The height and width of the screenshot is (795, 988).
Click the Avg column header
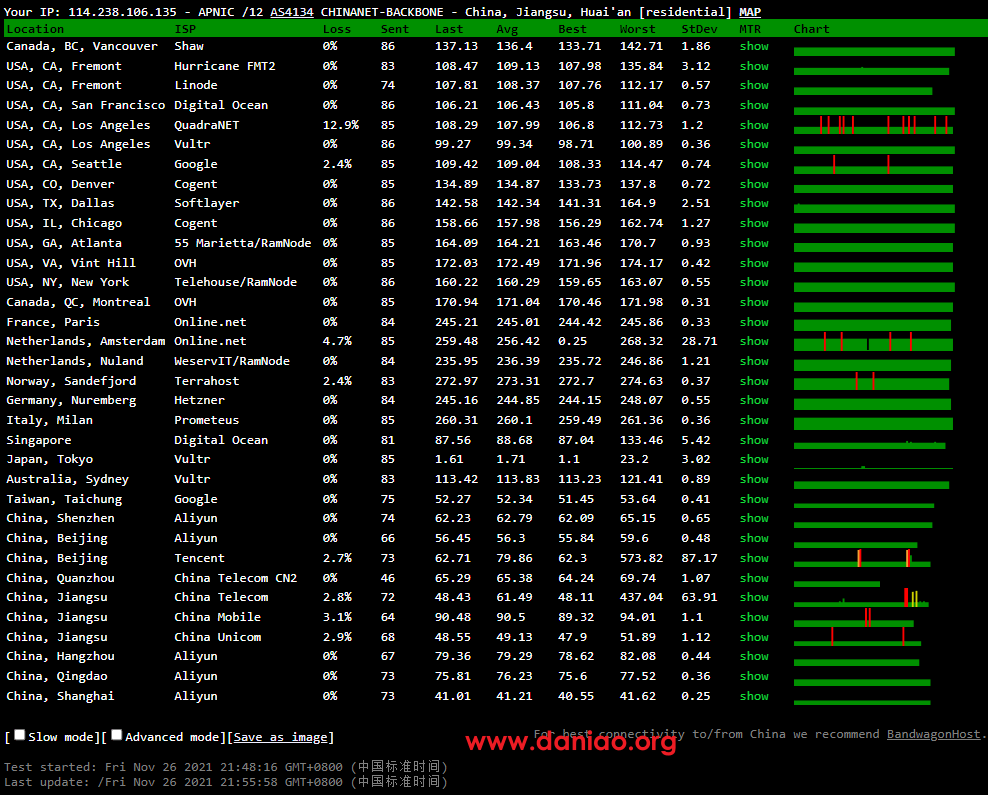[x=507, y=29]
